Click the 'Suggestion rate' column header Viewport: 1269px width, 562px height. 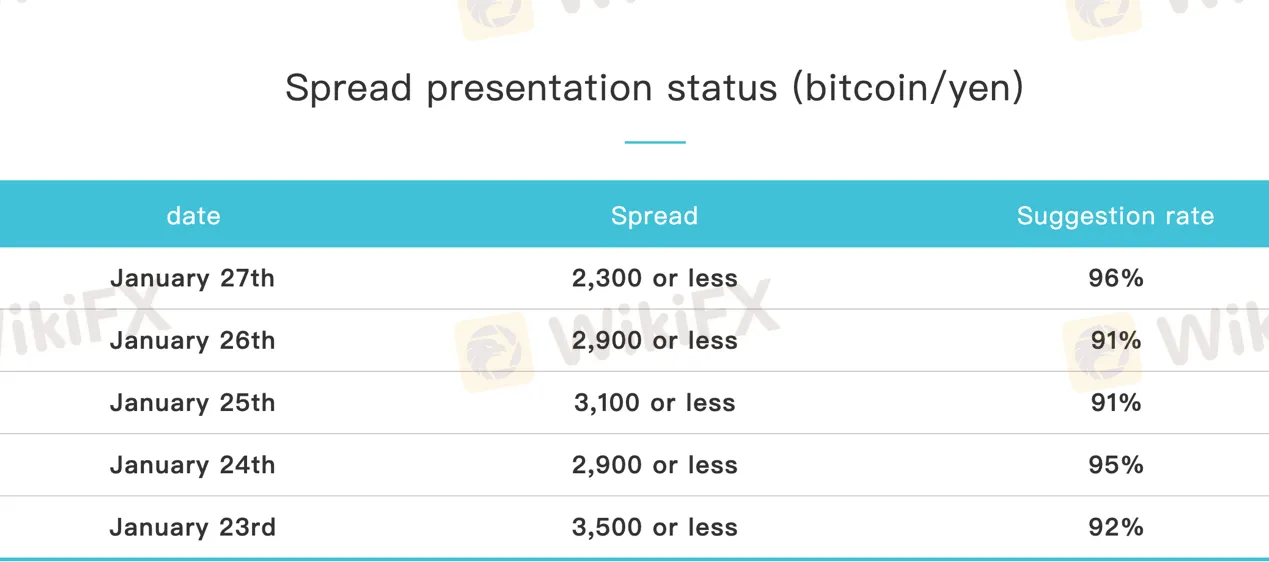[1115, 216]
